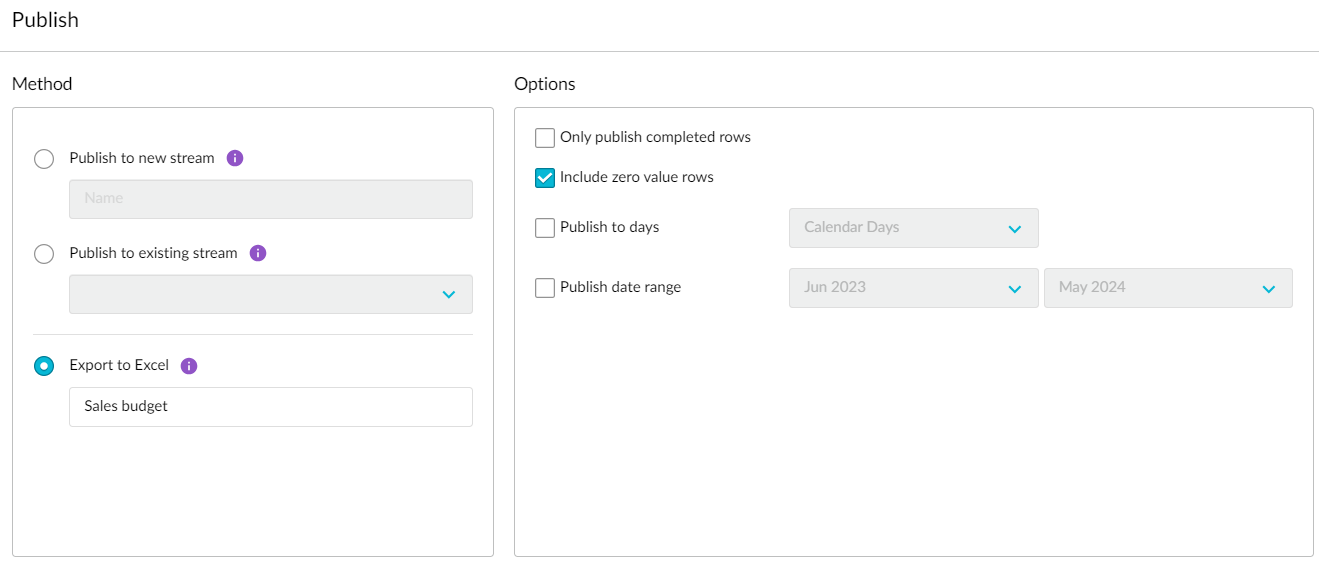Enable Only publish completed rows checkbox
1319x562 pixels.
coord(545,138)
